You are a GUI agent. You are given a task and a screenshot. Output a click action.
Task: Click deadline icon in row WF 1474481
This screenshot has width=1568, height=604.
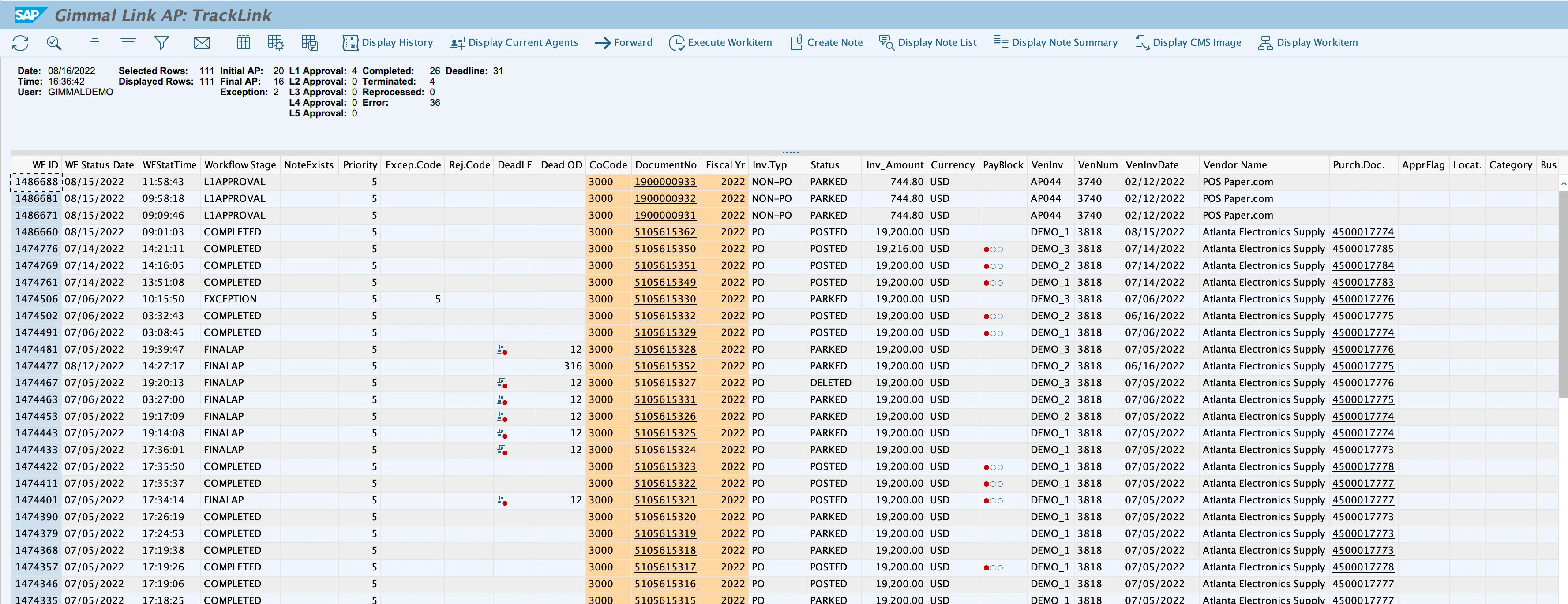(502, 350)
